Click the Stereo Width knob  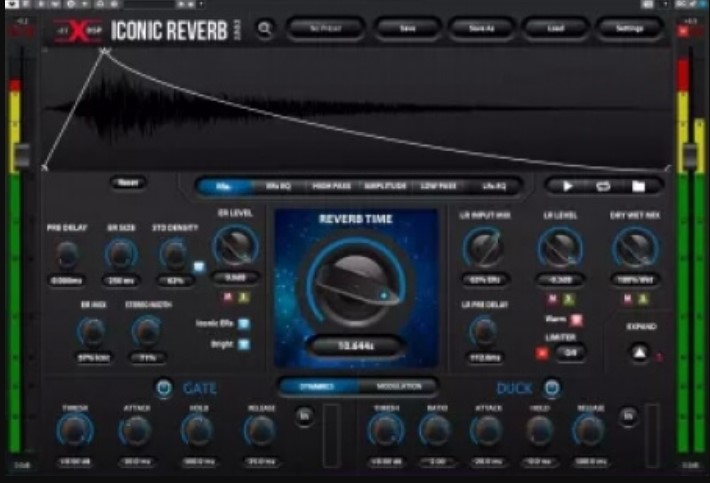[x=147, y=332]
